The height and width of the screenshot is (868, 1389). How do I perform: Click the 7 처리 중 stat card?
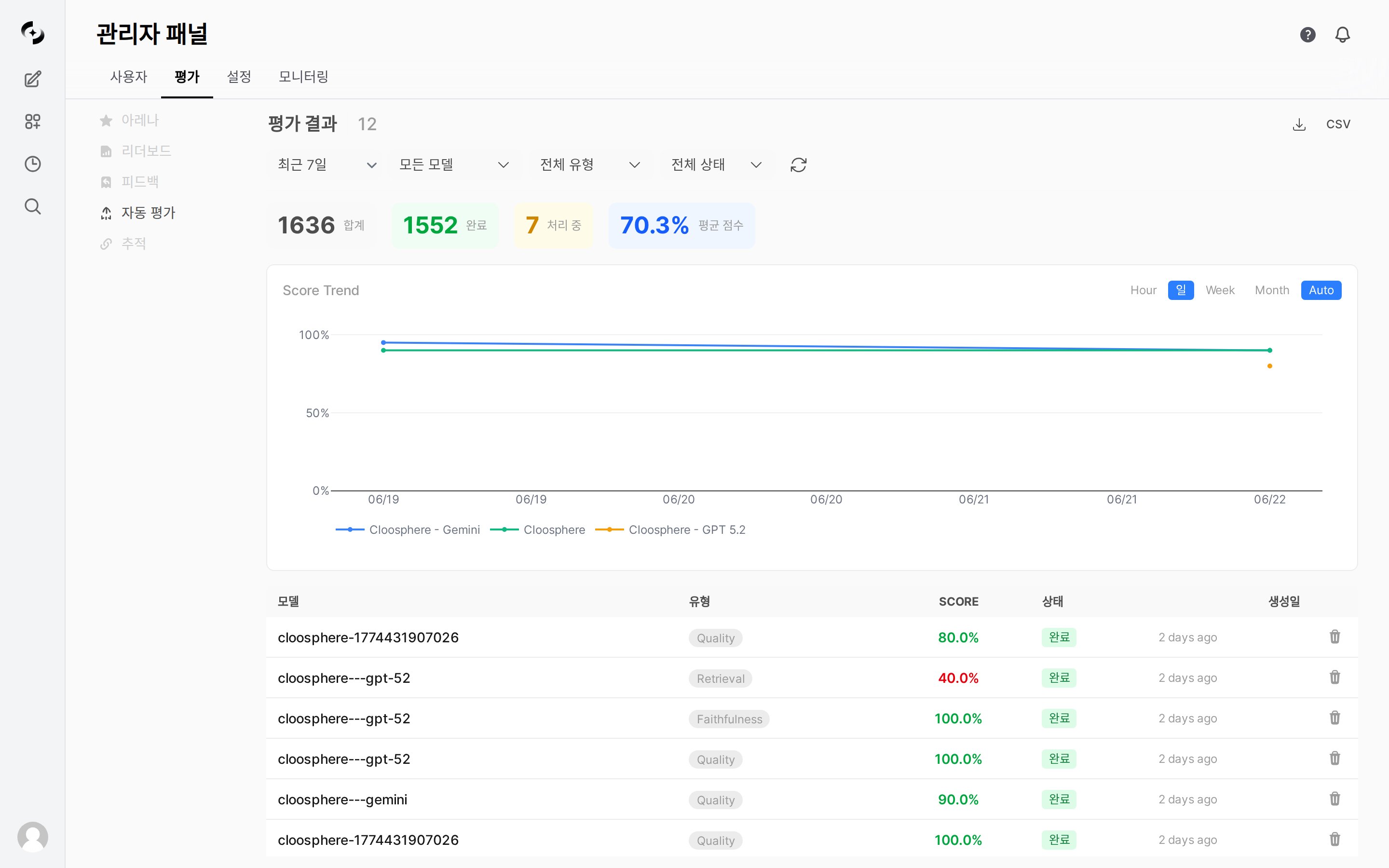(553, 226)
